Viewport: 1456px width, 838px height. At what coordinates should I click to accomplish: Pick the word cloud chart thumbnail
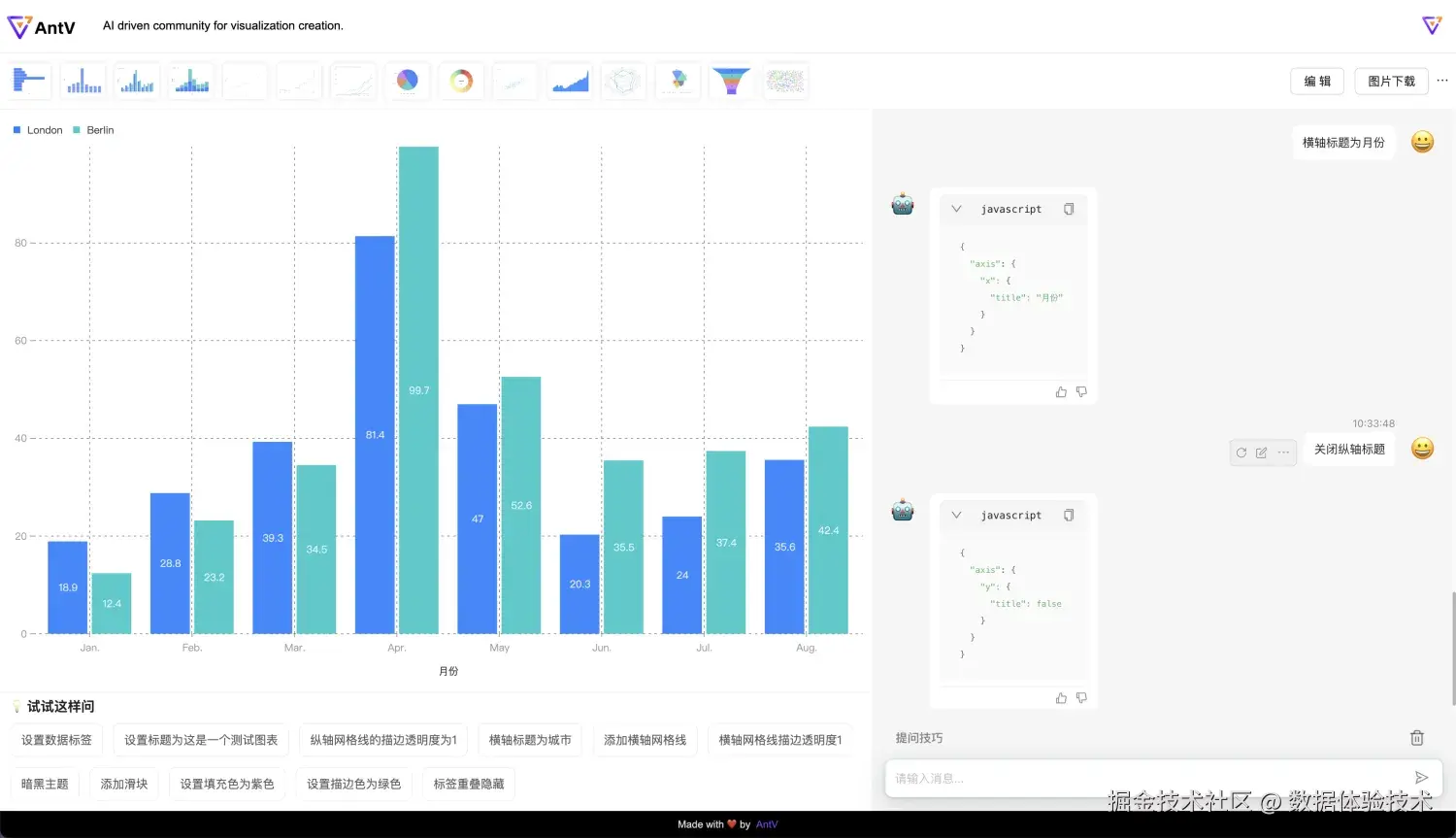pos(786,81)
